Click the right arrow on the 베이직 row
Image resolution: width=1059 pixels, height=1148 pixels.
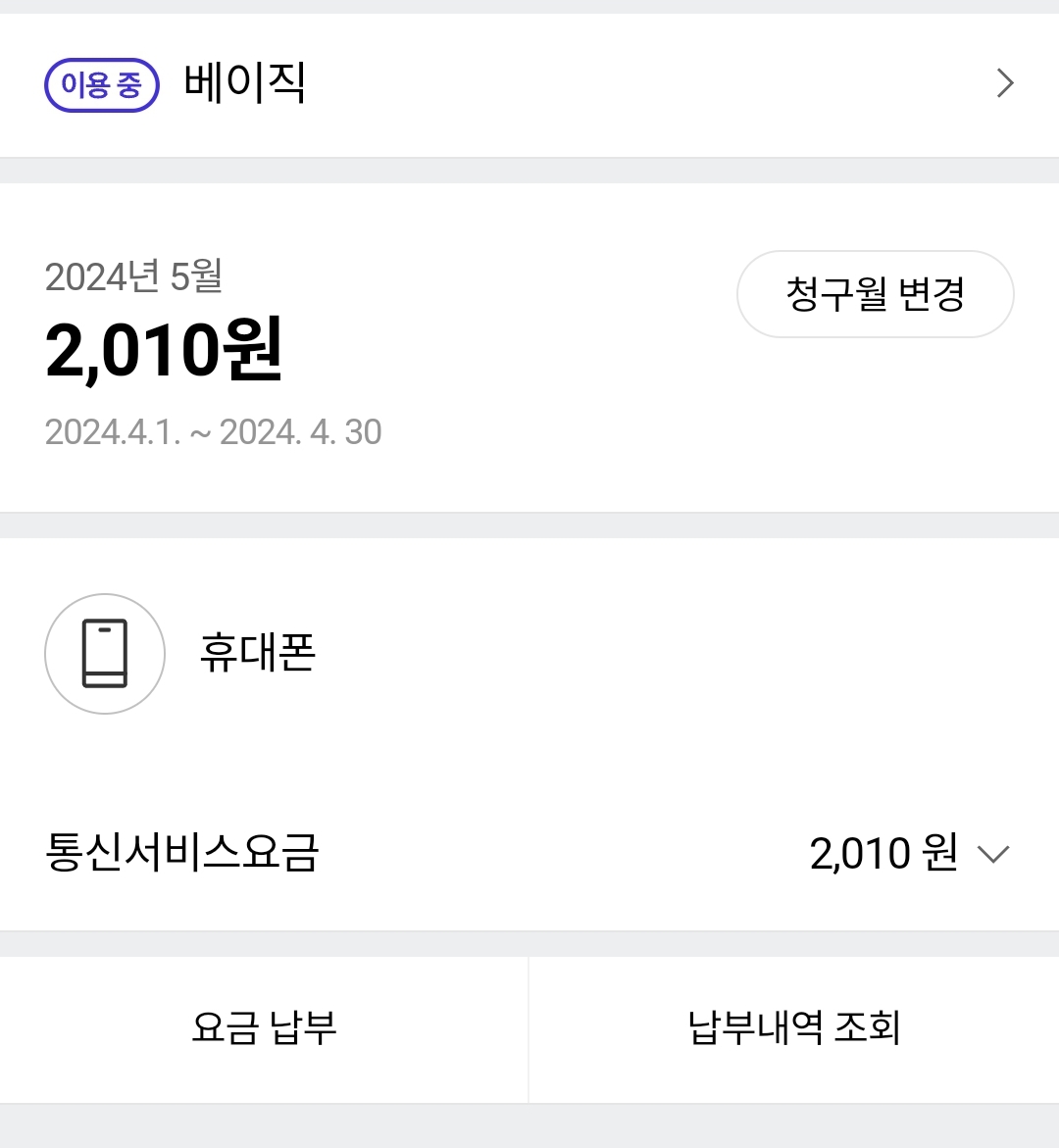(1004, 84)
